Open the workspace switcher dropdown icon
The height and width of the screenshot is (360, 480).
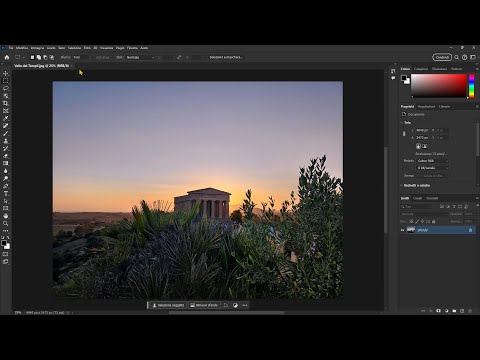473,57
